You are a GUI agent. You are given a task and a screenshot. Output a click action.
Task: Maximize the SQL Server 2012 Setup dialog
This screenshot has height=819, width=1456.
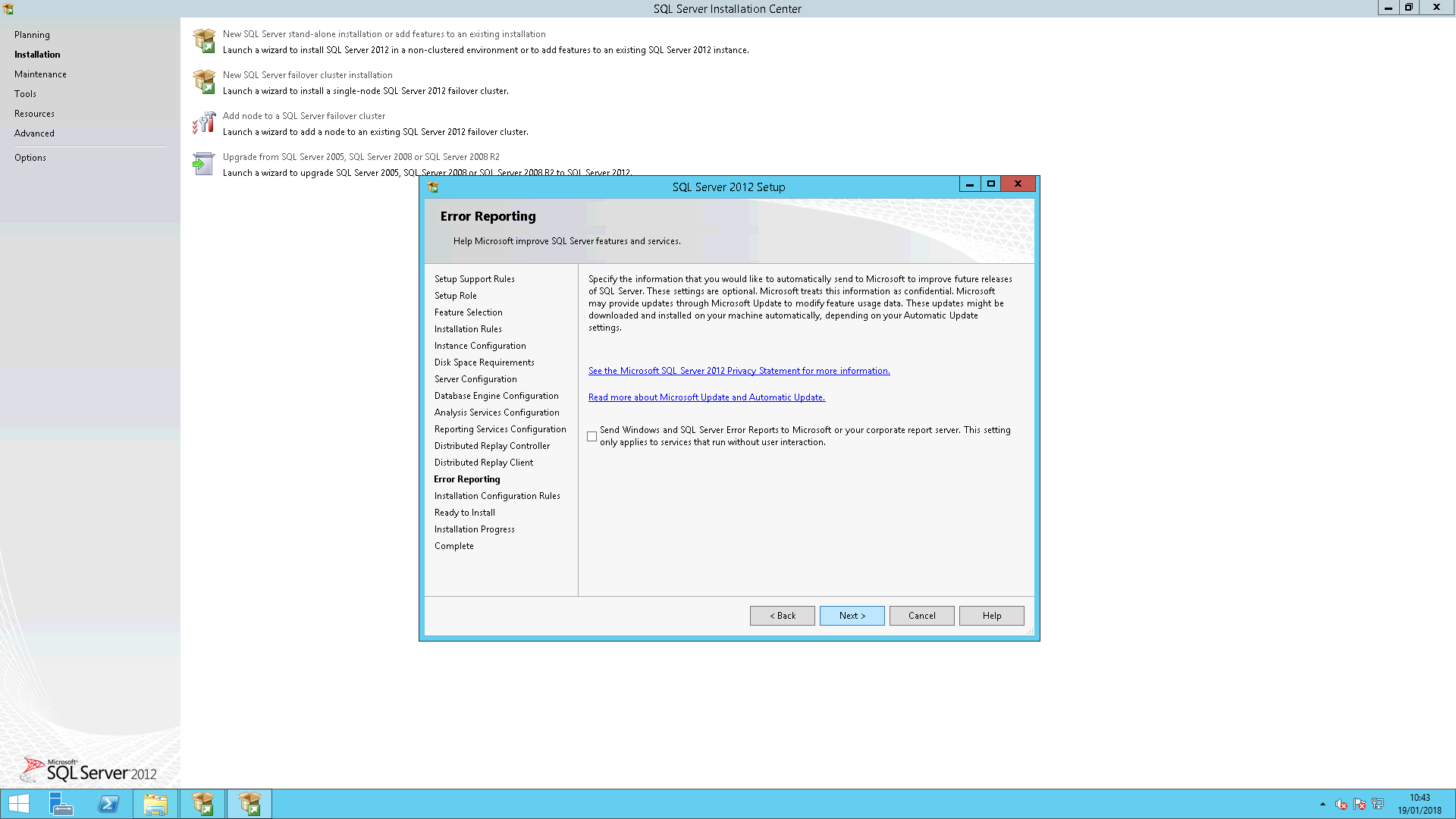coord(990,184)
